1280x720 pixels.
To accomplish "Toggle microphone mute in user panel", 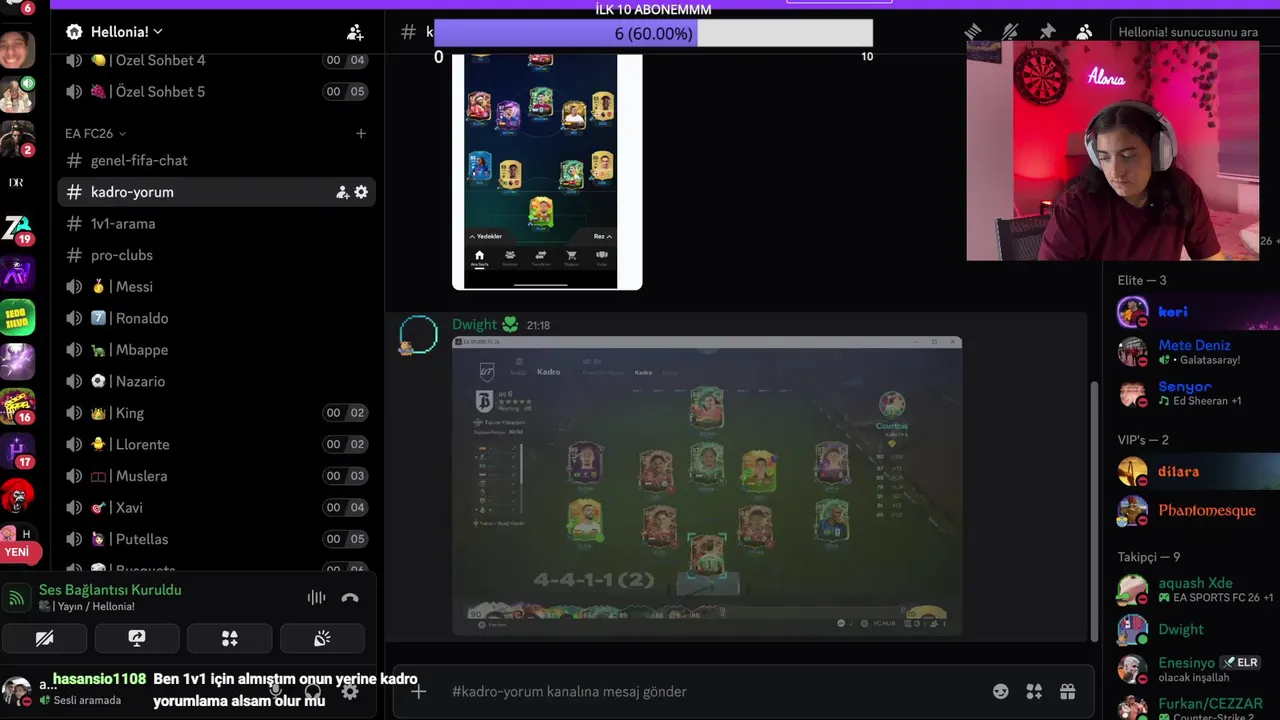I will coord(276,691).
